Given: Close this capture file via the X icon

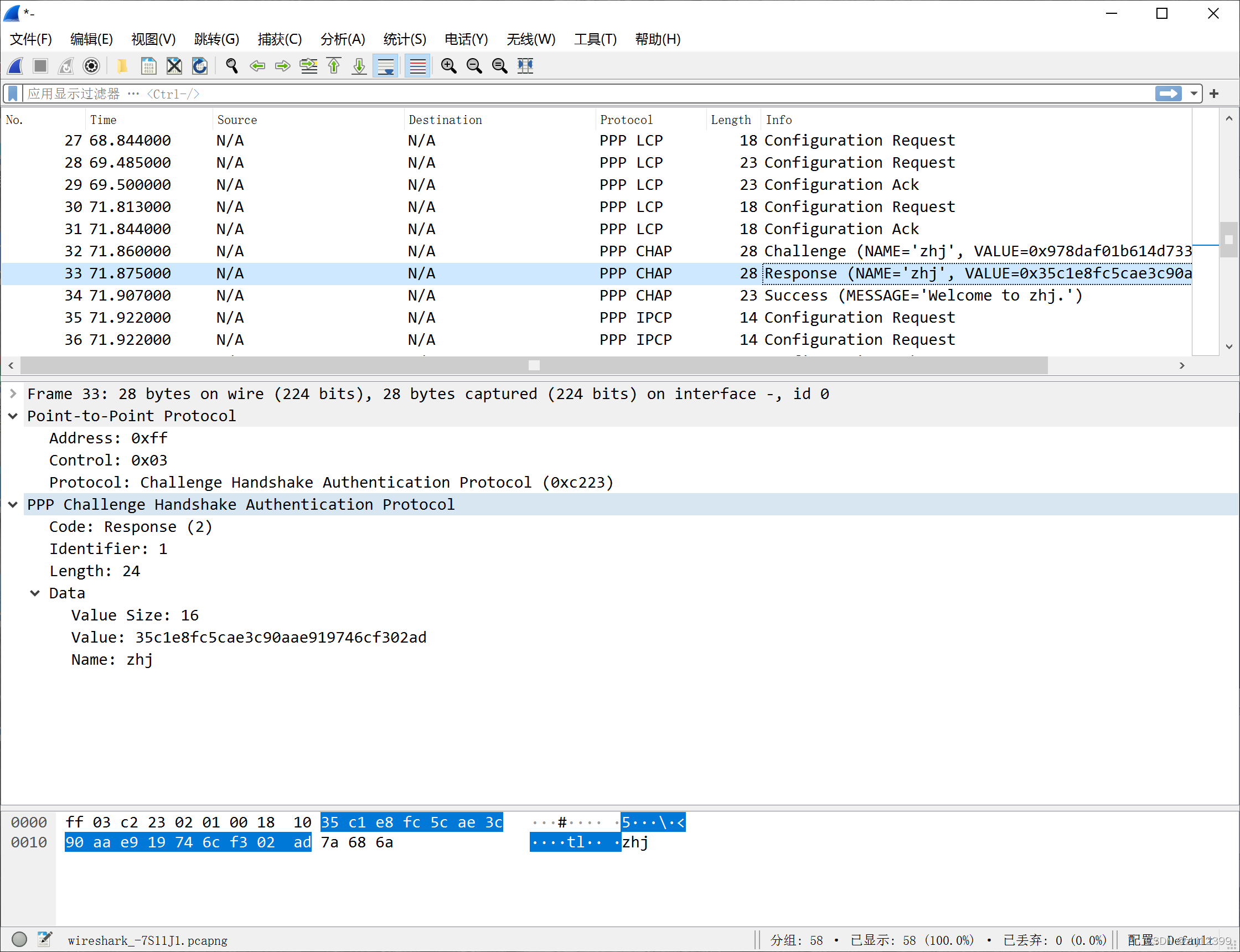Looking at the screenshot, I should coord(174,66).
